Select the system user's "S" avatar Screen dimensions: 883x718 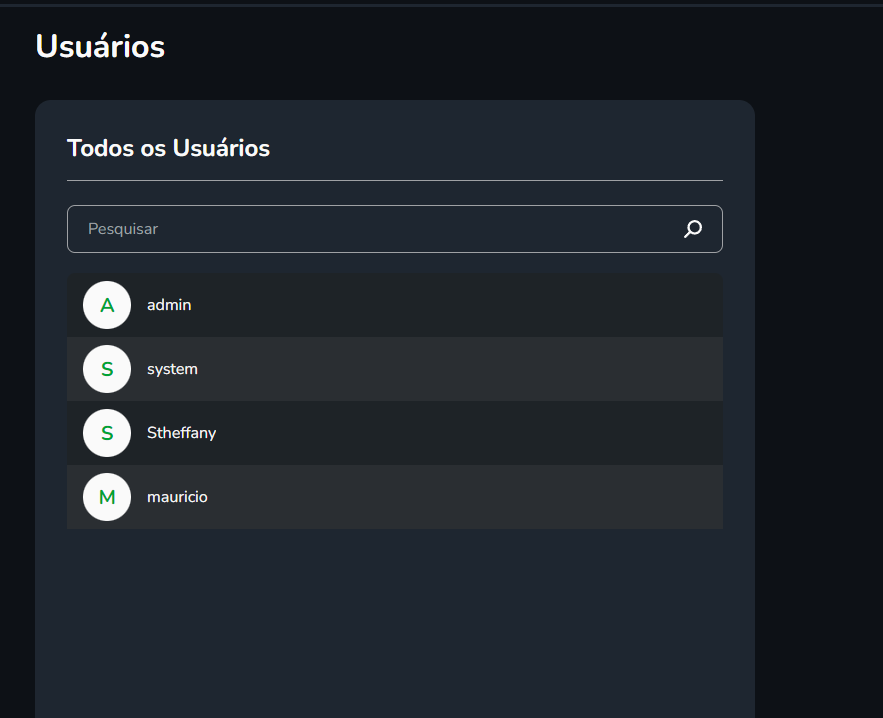(107, 369)
